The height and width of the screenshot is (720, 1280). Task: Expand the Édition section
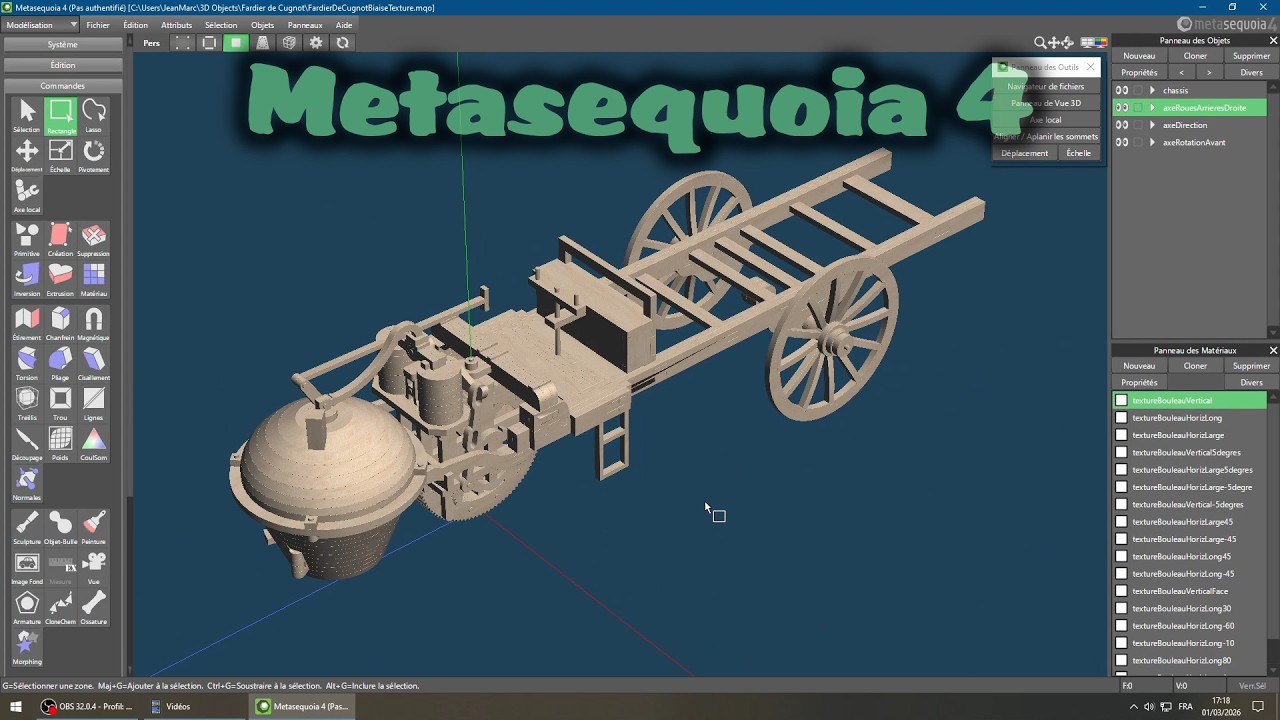(x=62, y=65)
